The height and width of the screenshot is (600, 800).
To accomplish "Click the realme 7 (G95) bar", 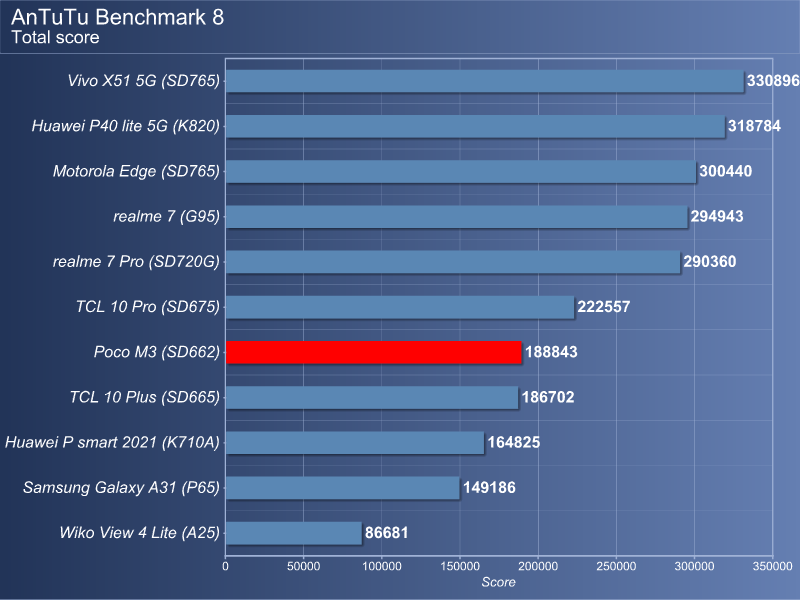I will (457, 216).
